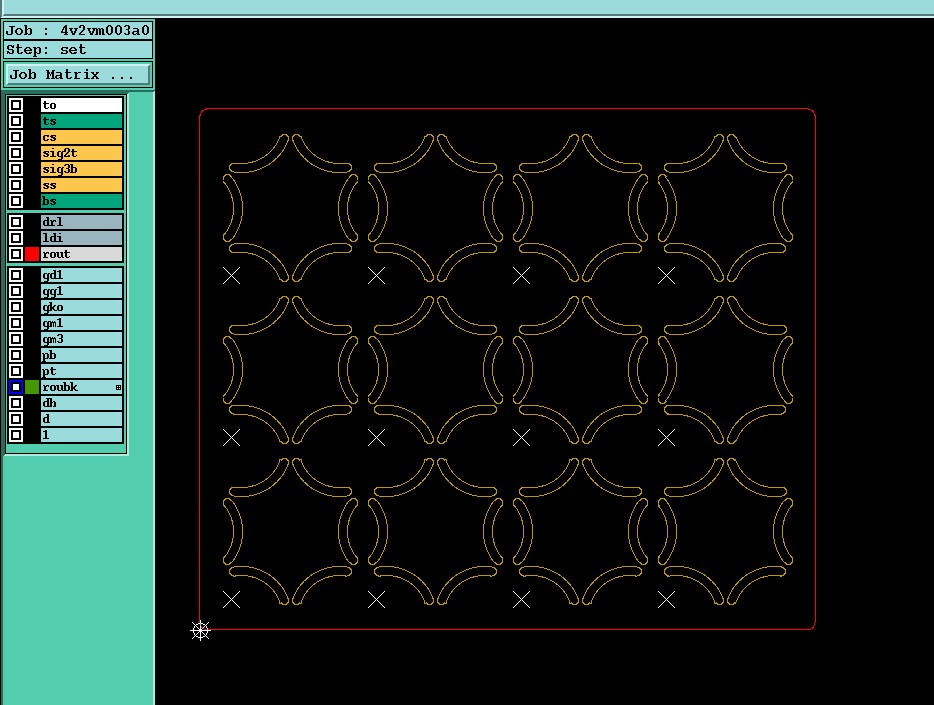The height and width of the screenshot is (705, 934).
Task: Toggle the checkbox for layer drl
Action: click(16, 222)
